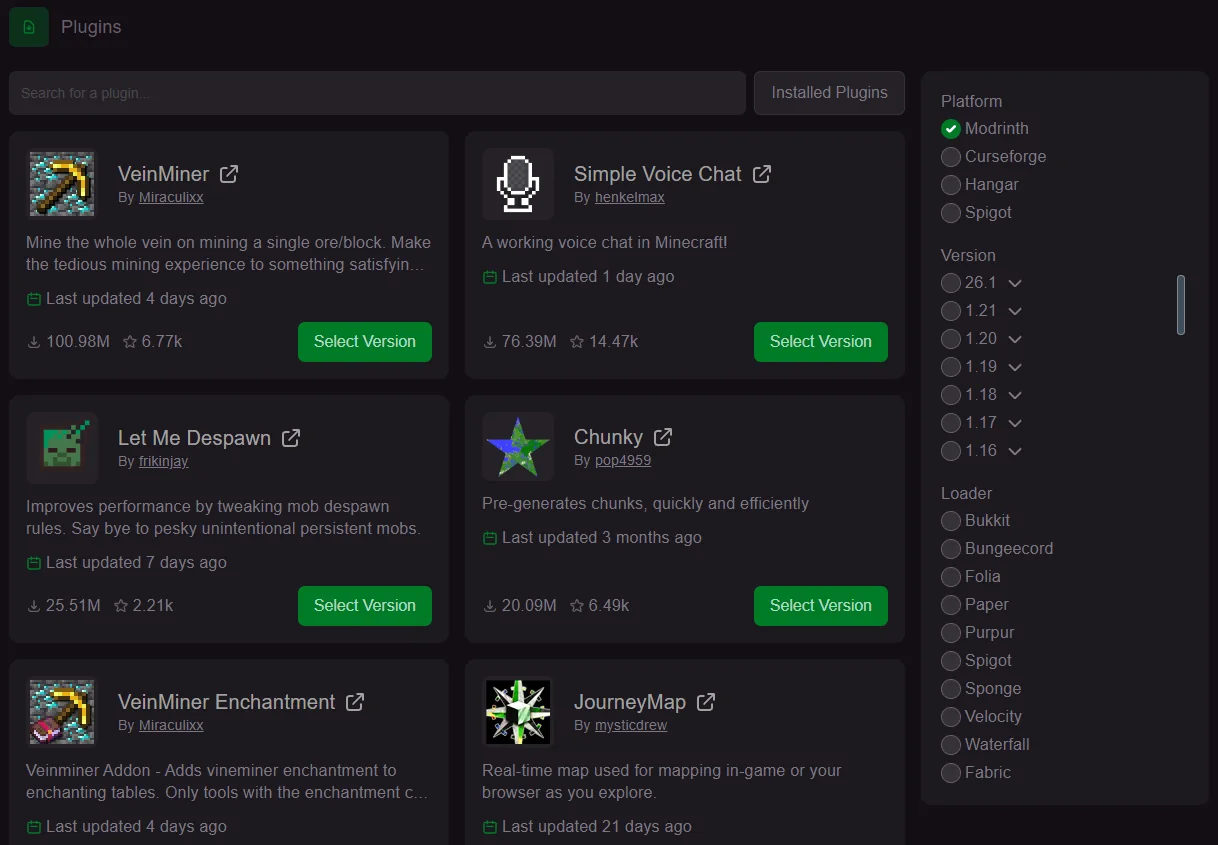
Task: Select the Folia loader
Action: [951, 577]
